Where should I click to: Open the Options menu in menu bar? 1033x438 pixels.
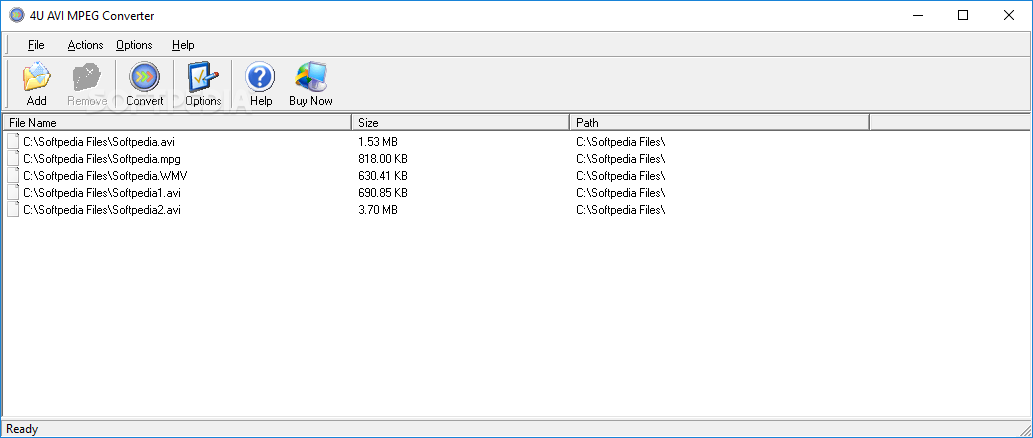134,45
